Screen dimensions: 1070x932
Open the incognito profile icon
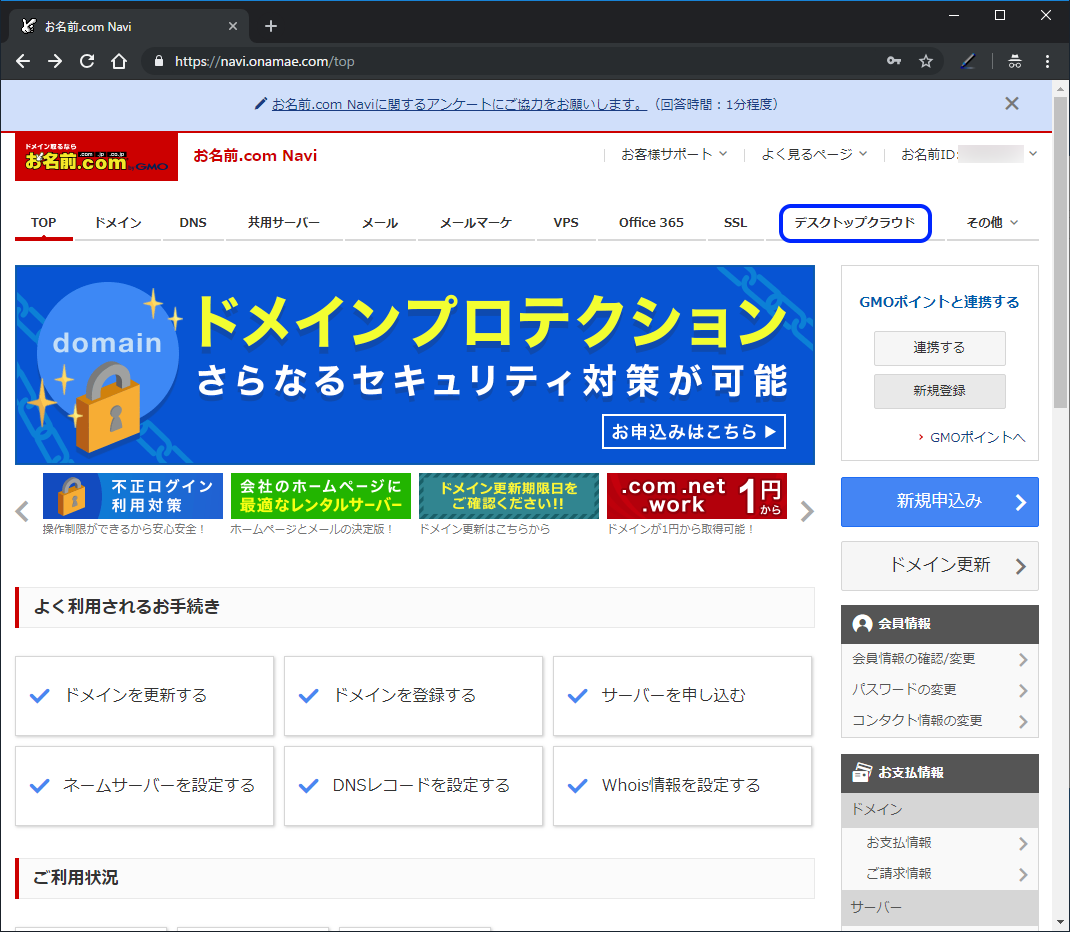1015,61
